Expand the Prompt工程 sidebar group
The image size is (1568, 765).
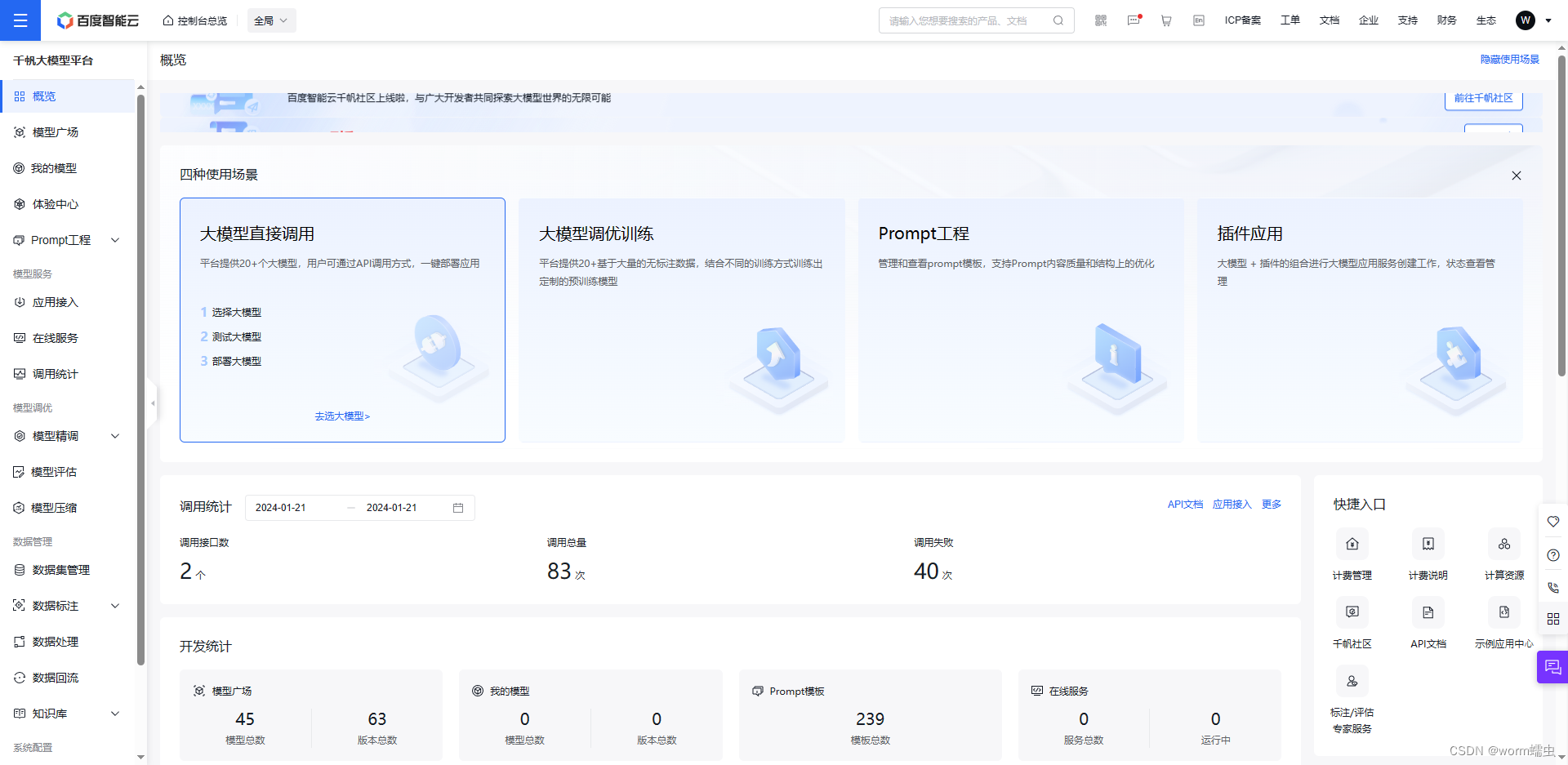coord(65,239)
